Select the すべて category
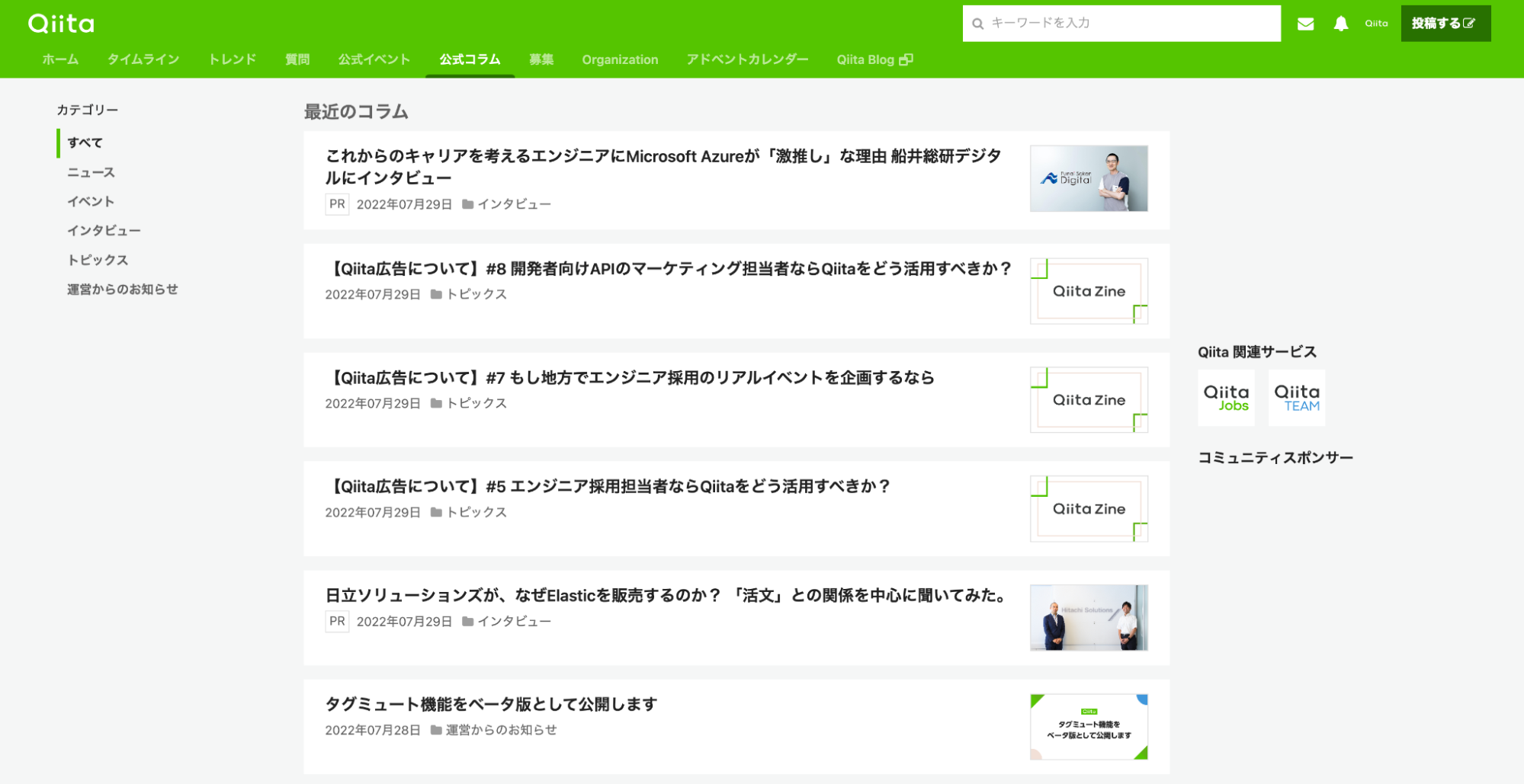The image size is (1524, 784). [x=85, y=142]
